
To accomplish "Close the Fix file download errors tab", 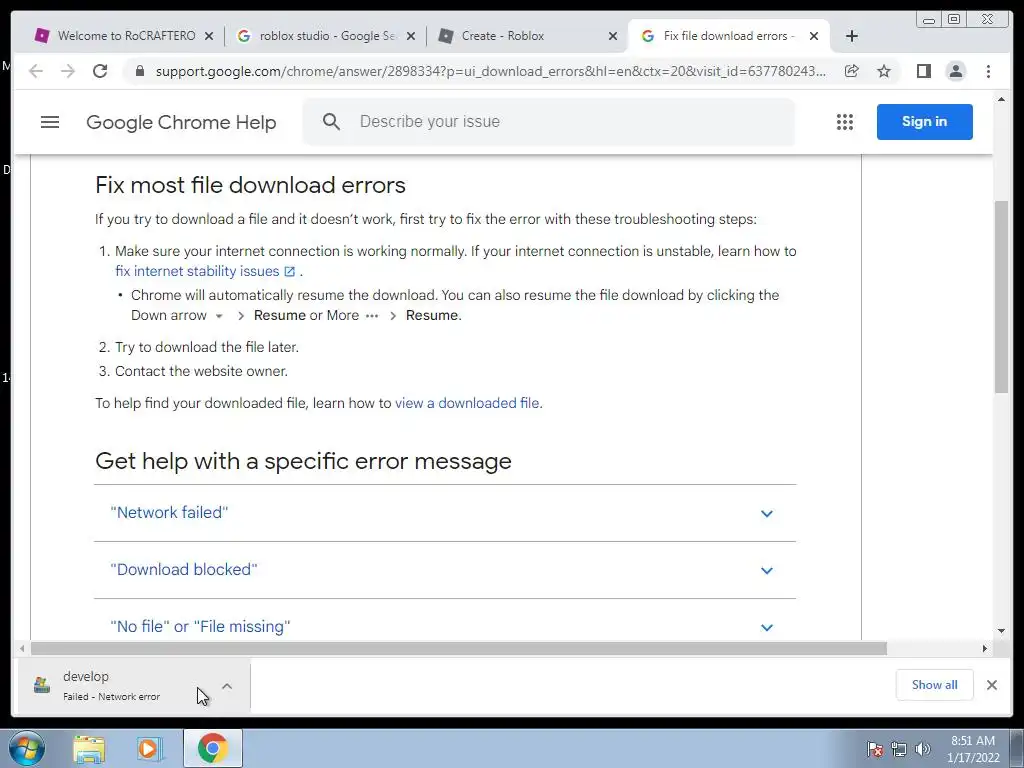I will pos(814,36).
